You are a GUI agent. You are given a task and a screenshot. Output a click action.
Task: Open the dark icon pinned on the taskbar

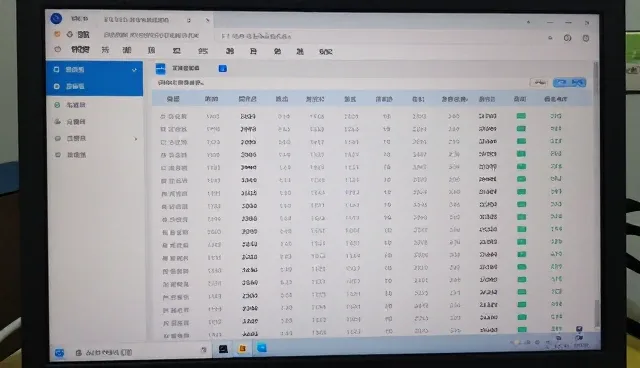[223, 349]
